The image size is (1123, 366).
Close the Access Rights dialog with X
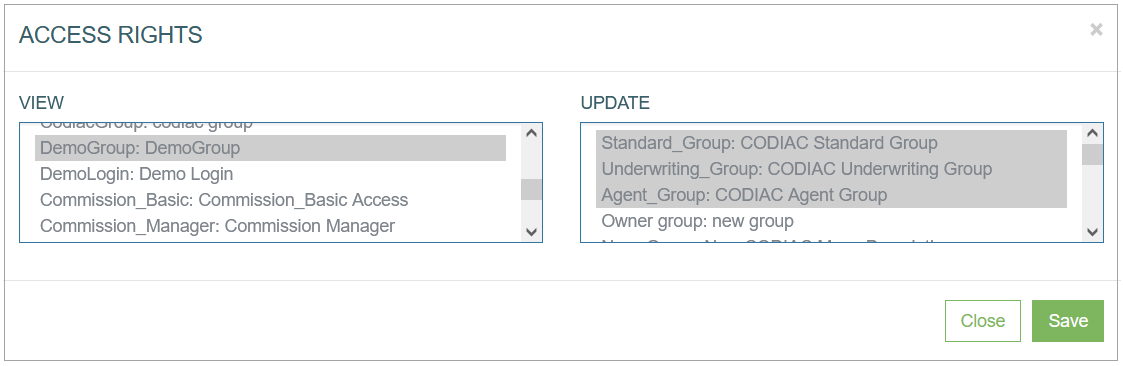(1096, 29)
